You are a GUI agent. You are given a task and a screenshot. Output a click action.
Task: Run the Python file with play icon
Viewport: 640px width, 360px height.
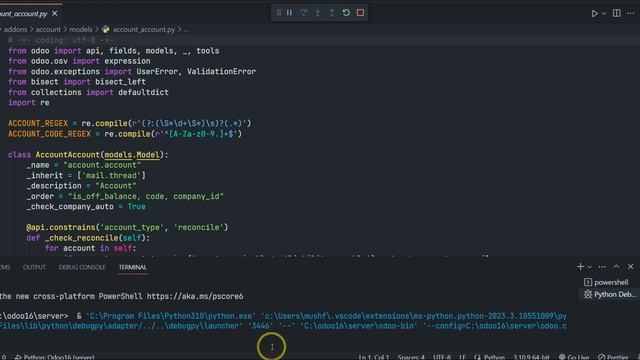coord(594,13)
